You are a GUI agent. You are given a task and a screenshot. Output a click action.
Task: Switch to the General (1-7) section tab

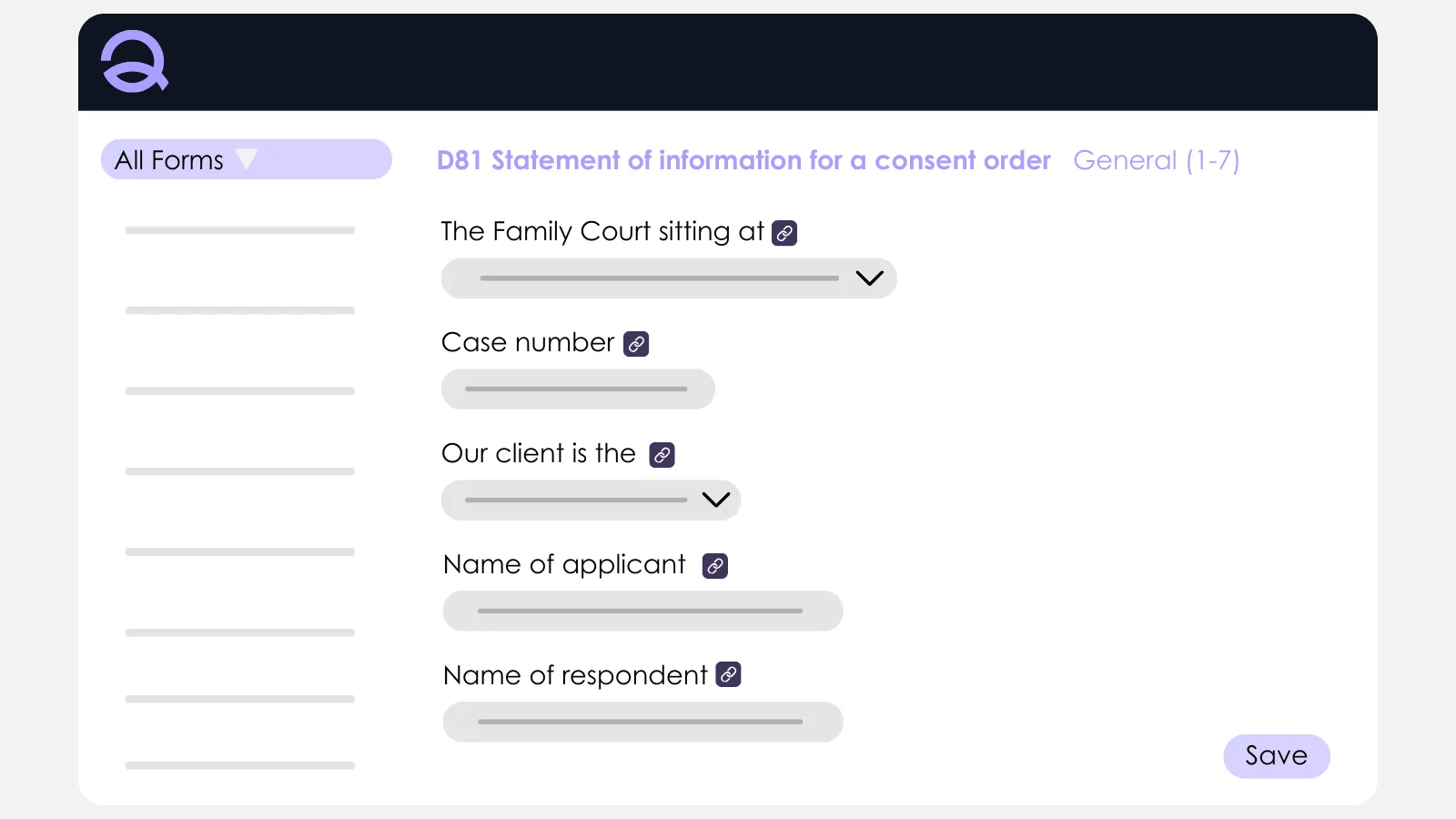coord(1156,161)
